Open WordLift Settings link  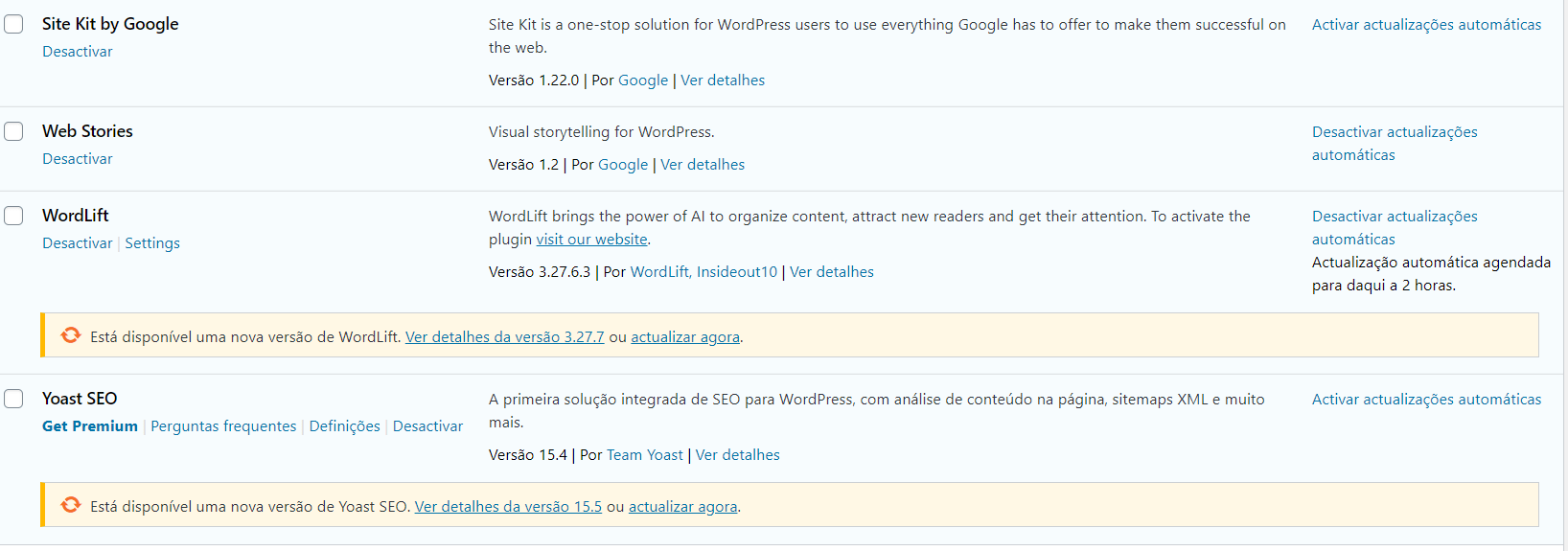[x=152, y=243]
